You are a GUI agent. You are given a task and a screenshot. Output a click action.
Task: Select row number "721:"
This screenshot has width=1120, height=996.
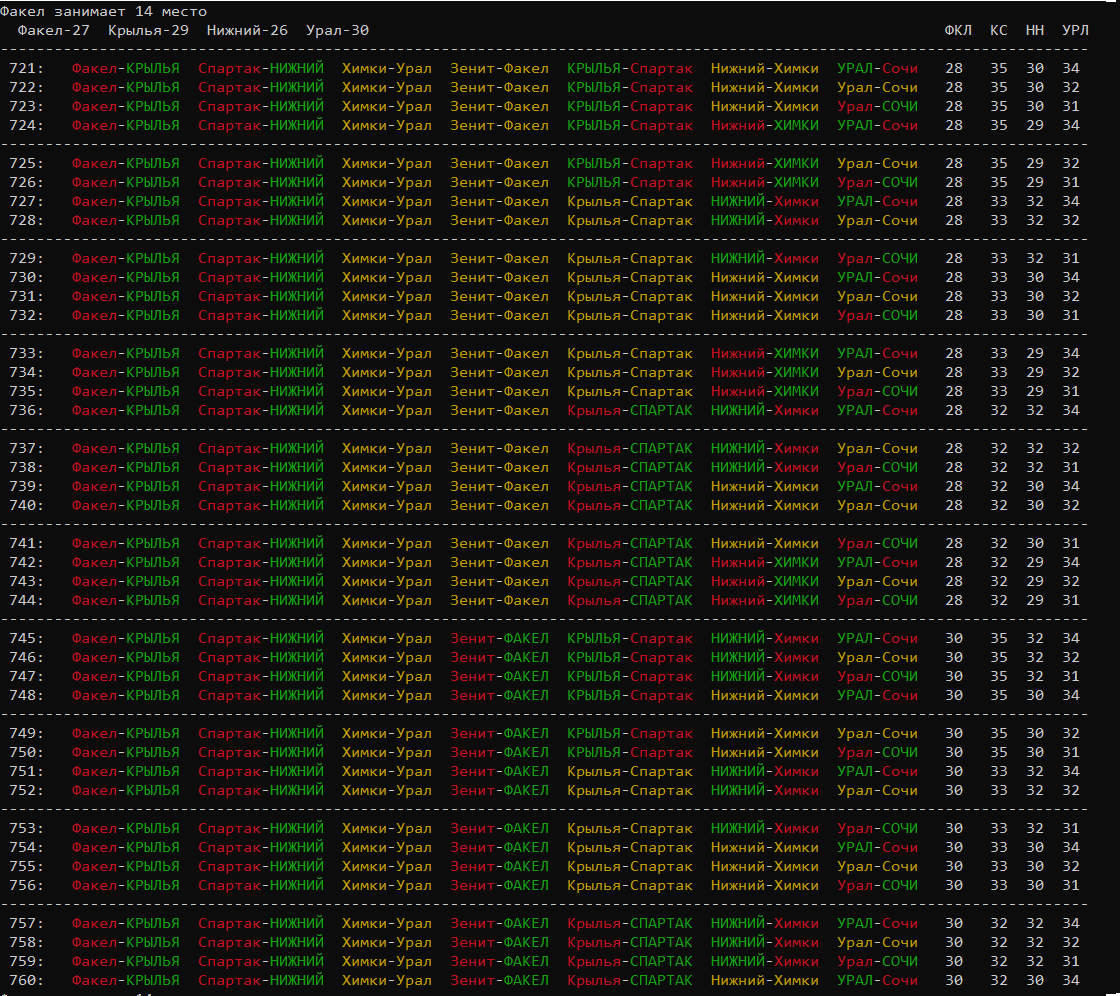(x=26, y=69)
